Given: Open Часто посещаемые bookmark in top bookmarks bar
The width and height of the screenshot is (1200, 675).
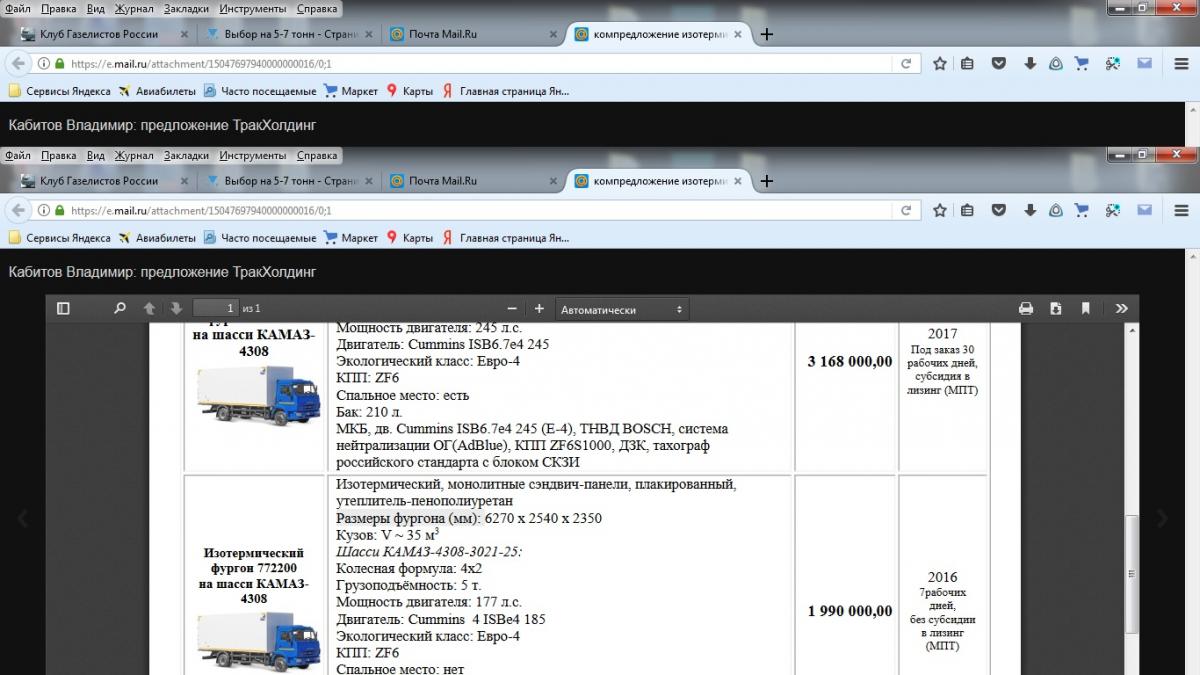Looking at the screenshot, I should pos(259,91).
